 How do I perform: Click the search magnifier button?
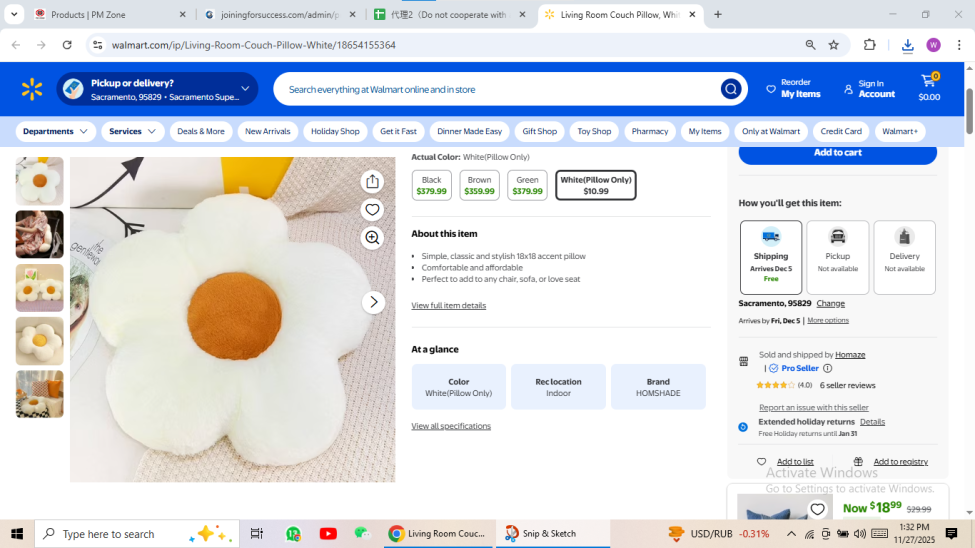click(x=731, y=89)
